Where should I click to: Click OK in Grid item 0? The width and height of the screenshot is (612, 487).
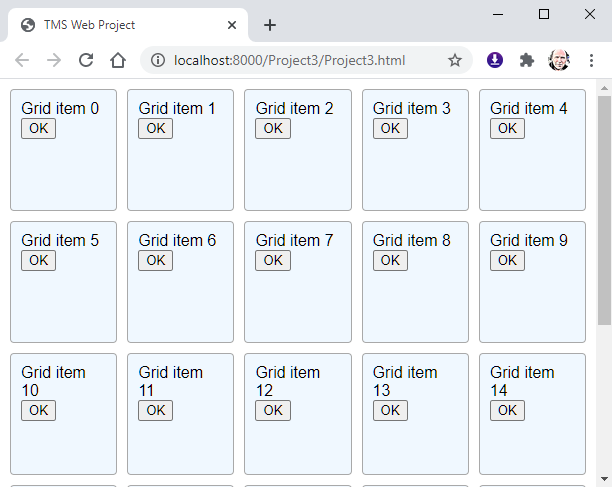click(x=38, y=128)
